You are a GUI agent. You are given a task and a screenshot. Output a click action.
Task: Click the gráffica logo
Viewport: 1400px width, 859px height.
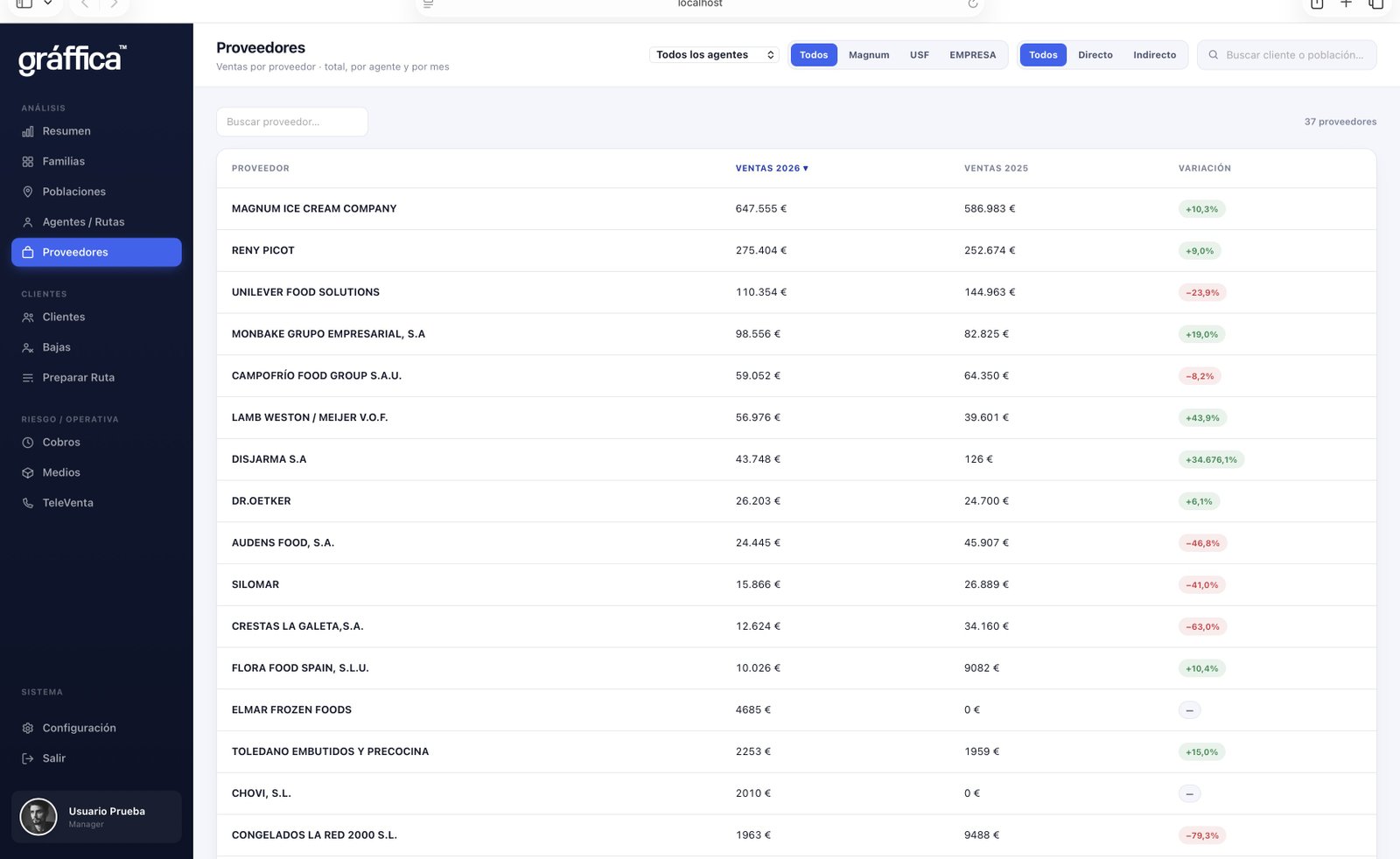(x=73, y=59)
